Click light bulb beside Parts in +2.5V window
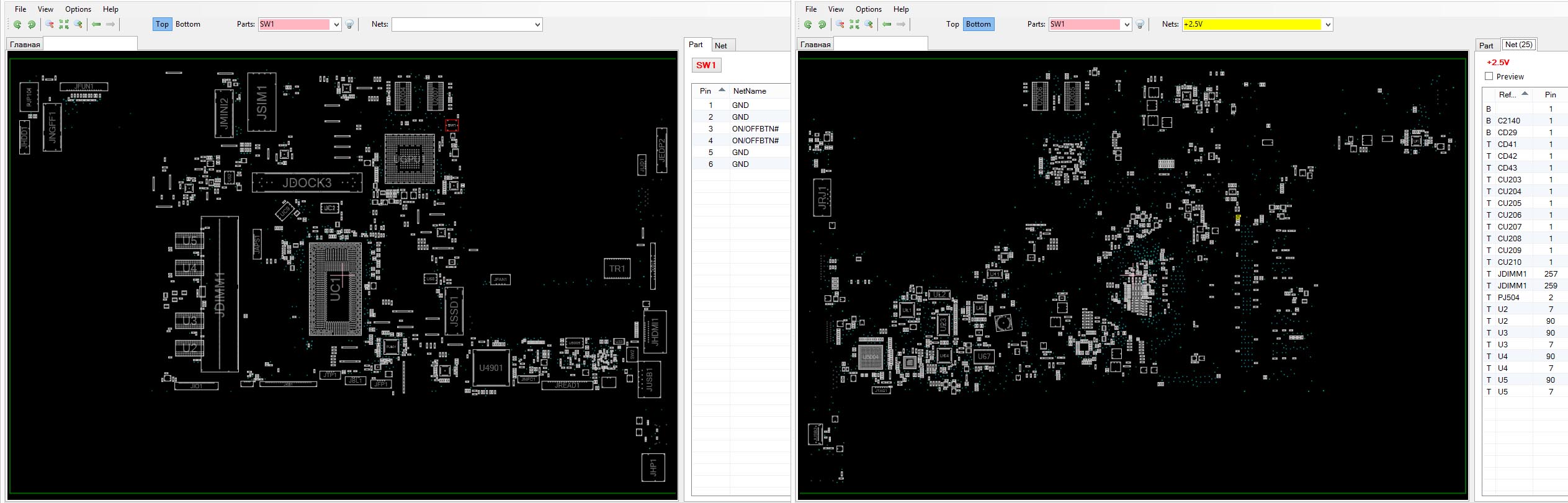The height and width of the screenshot is (503, 1568). click(x=1140, y=24)
